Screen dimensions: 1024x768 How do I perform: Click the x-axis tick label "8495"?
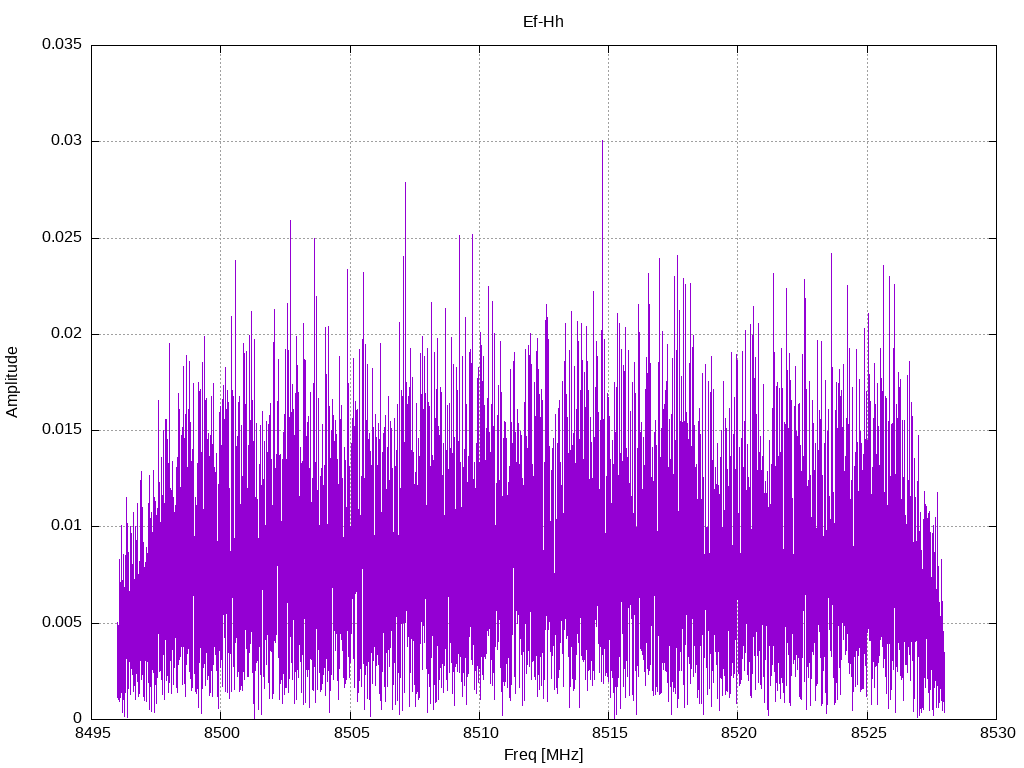point(92,733)
